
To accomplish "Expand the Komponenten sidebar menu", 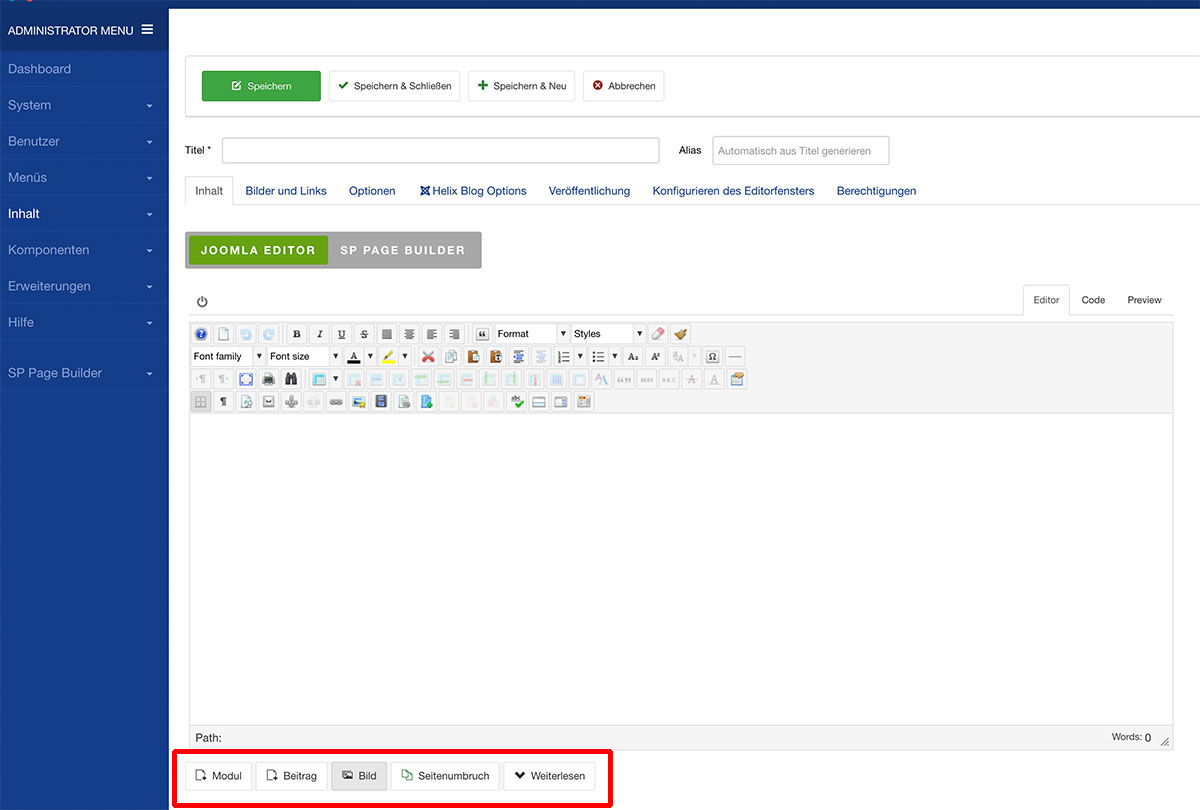I will (x=80, y=250).
